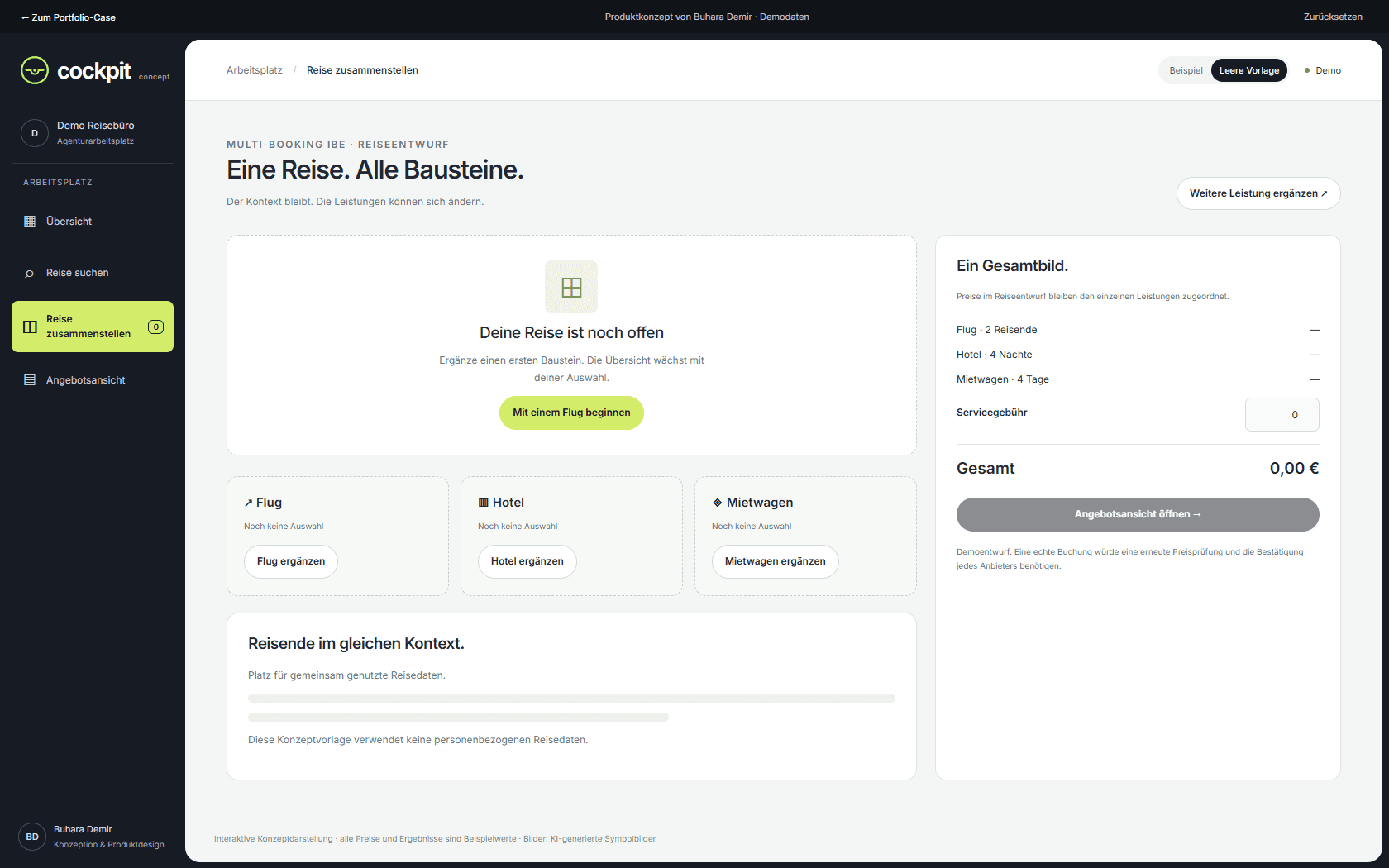Click the Flug · 2 Reisende row
1389x868 pixels.
coord(1138,330)
